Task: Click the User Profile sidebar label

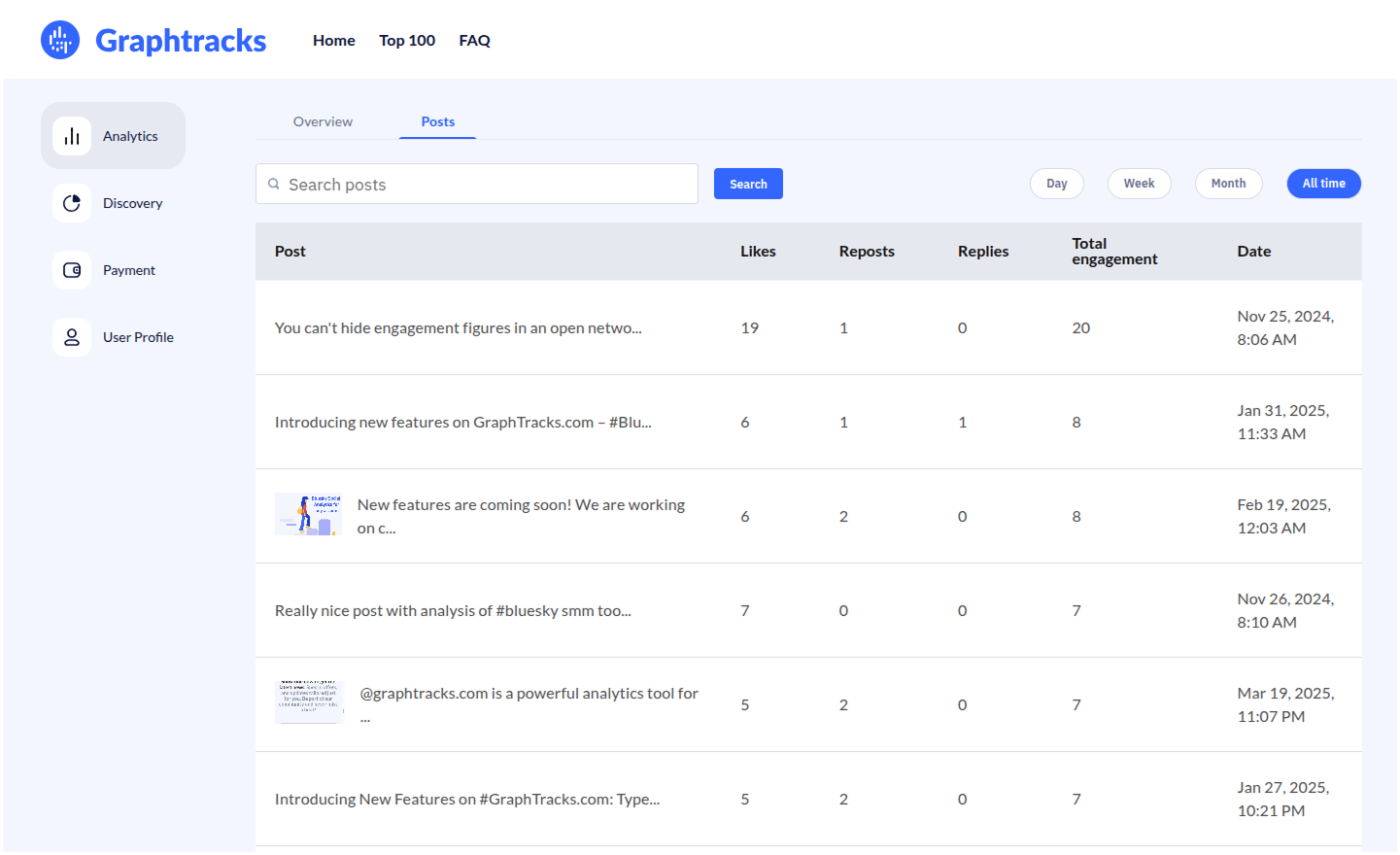Action: (x=139, y=337)
